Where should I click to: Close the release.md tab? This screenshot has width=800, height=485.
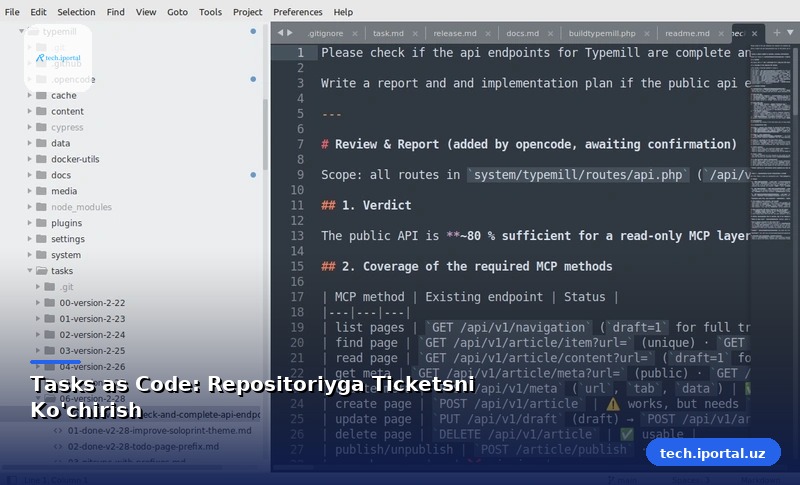coord(488,34)
